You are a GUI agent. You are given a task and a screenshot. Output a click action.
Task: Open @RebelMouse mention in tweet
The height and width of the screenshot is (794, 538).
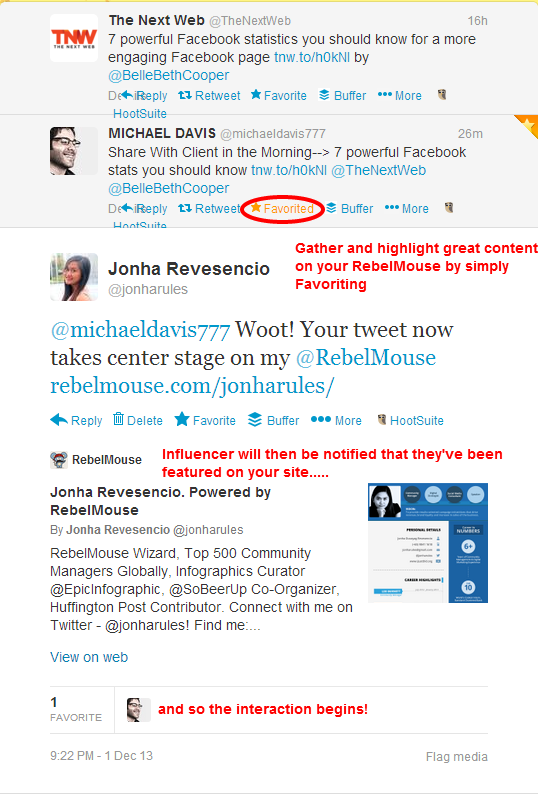tap(366, 358)
